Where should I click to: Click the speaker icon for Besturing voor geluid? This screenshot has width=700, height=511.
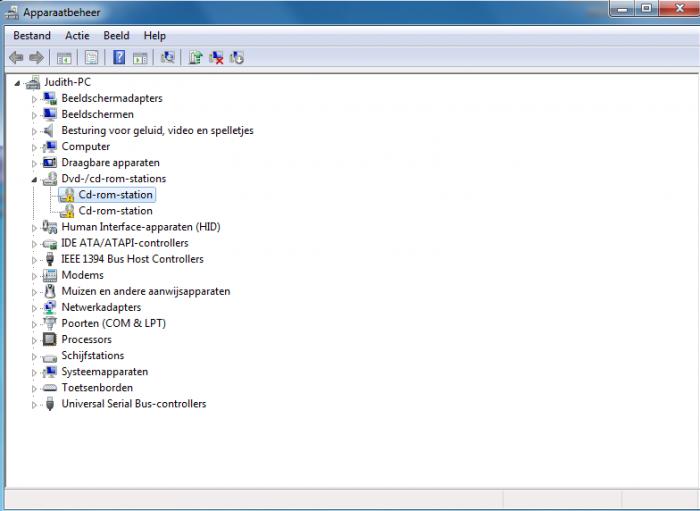click(49, 130)
